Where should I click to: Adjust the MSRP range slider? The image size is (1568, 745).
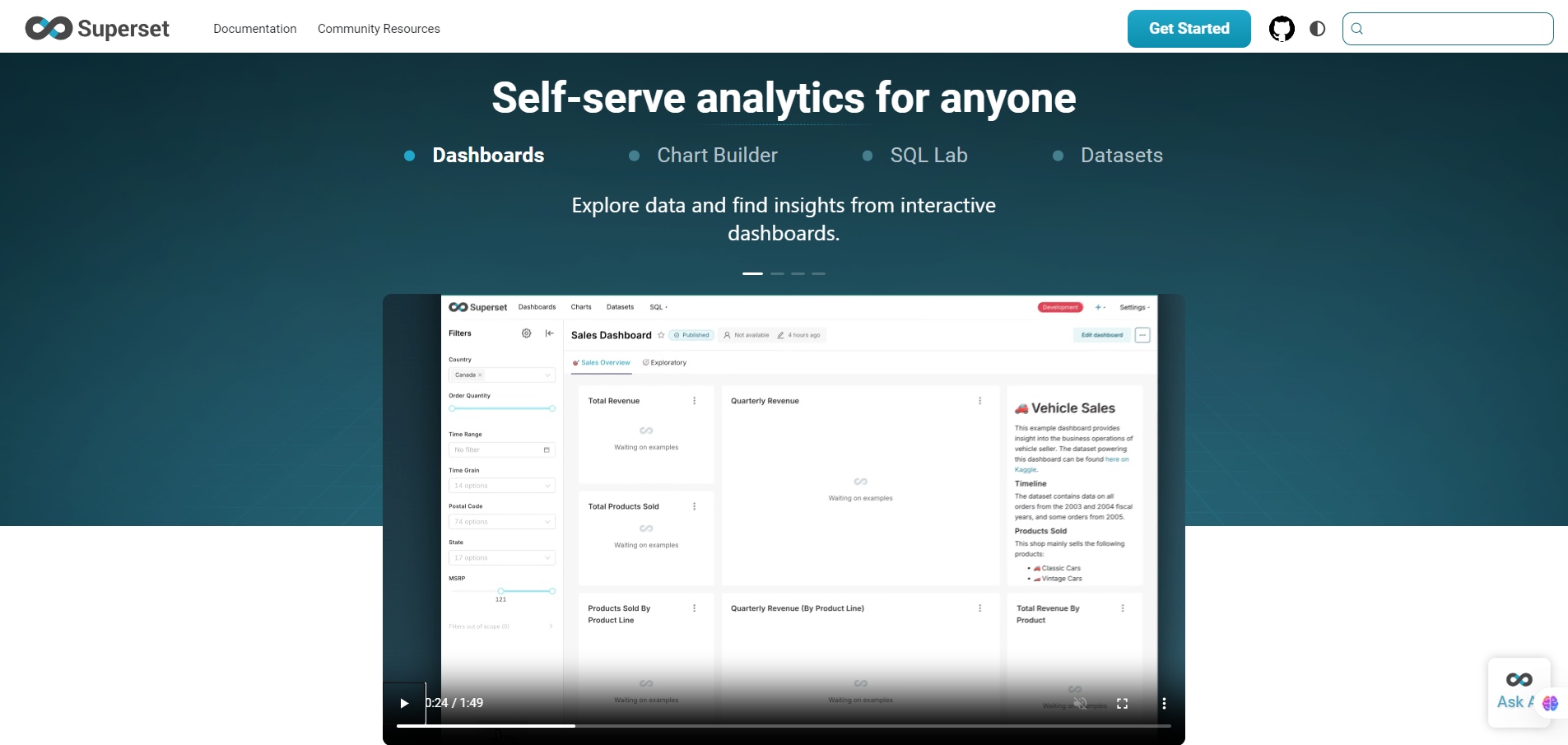point(502,591)
